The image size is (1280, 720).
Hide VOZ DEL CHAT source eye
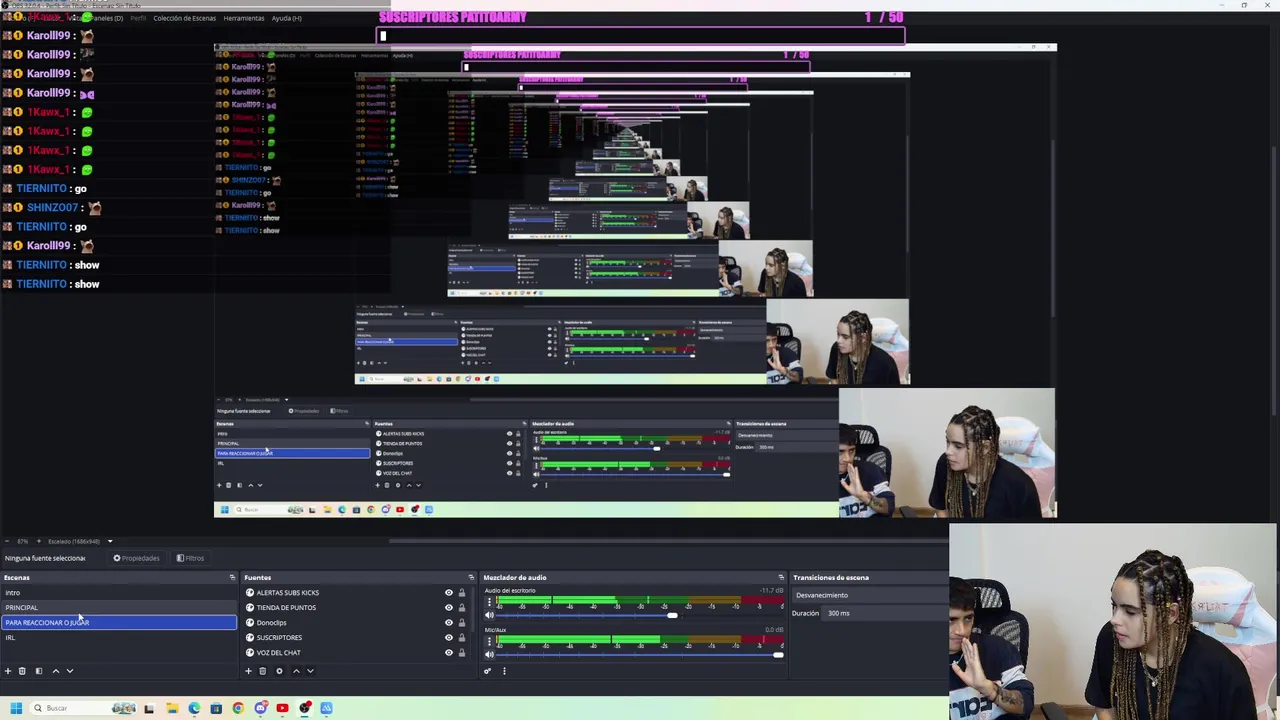(x=449, y=653)
